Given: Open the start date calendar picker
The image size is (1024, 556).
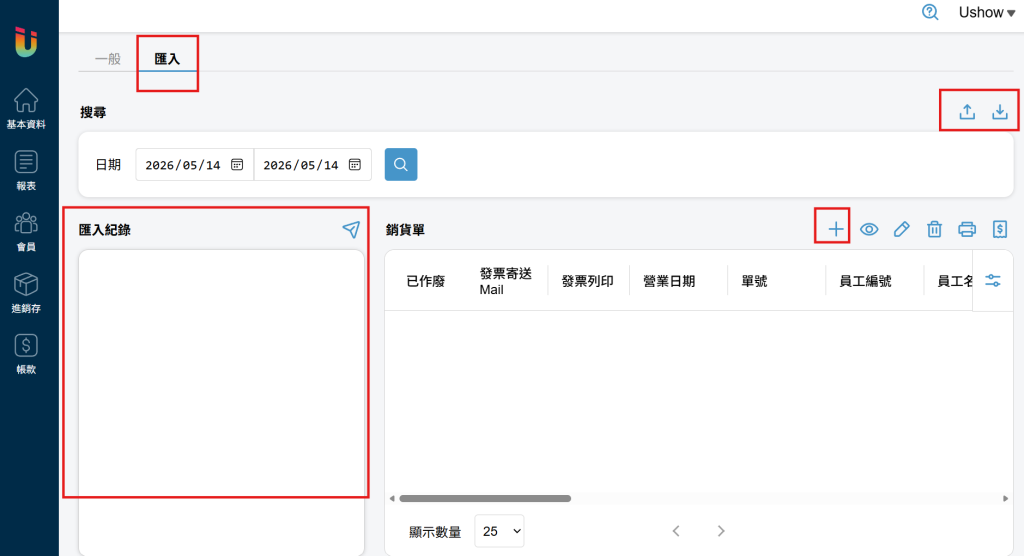Looking at the screenshot, I should (x=237, y=165).
